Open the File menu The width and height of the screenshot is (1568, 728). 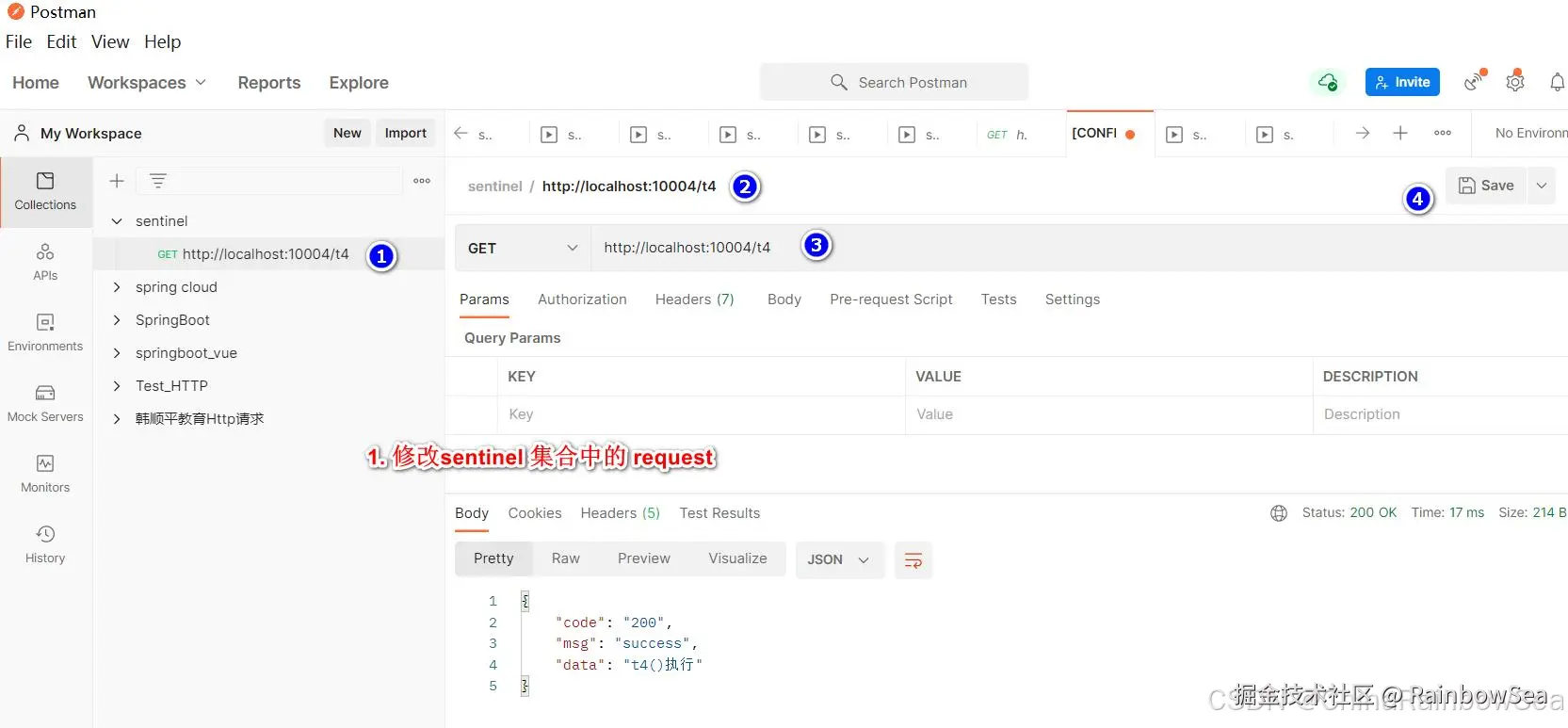tap(19, 42)
